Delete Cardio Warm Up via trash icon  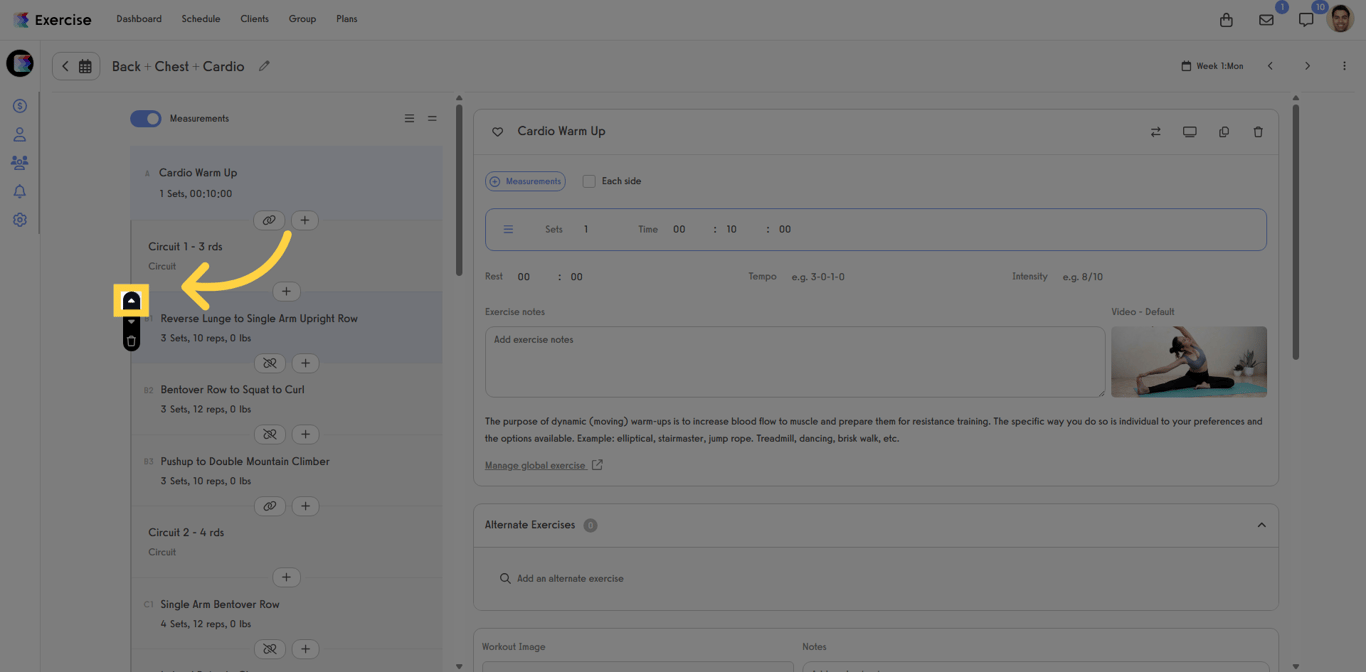tap(1258, 132)
